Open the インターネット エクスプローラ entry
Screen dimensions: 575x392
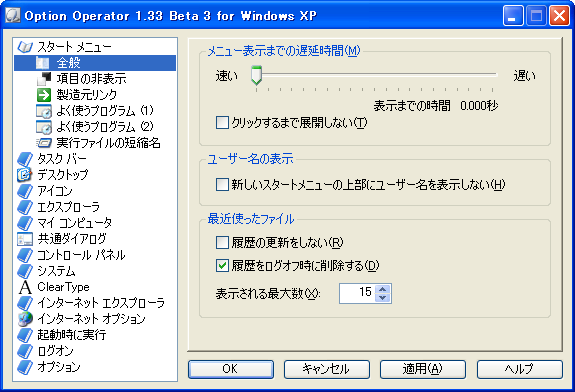[x=101, y=303]
